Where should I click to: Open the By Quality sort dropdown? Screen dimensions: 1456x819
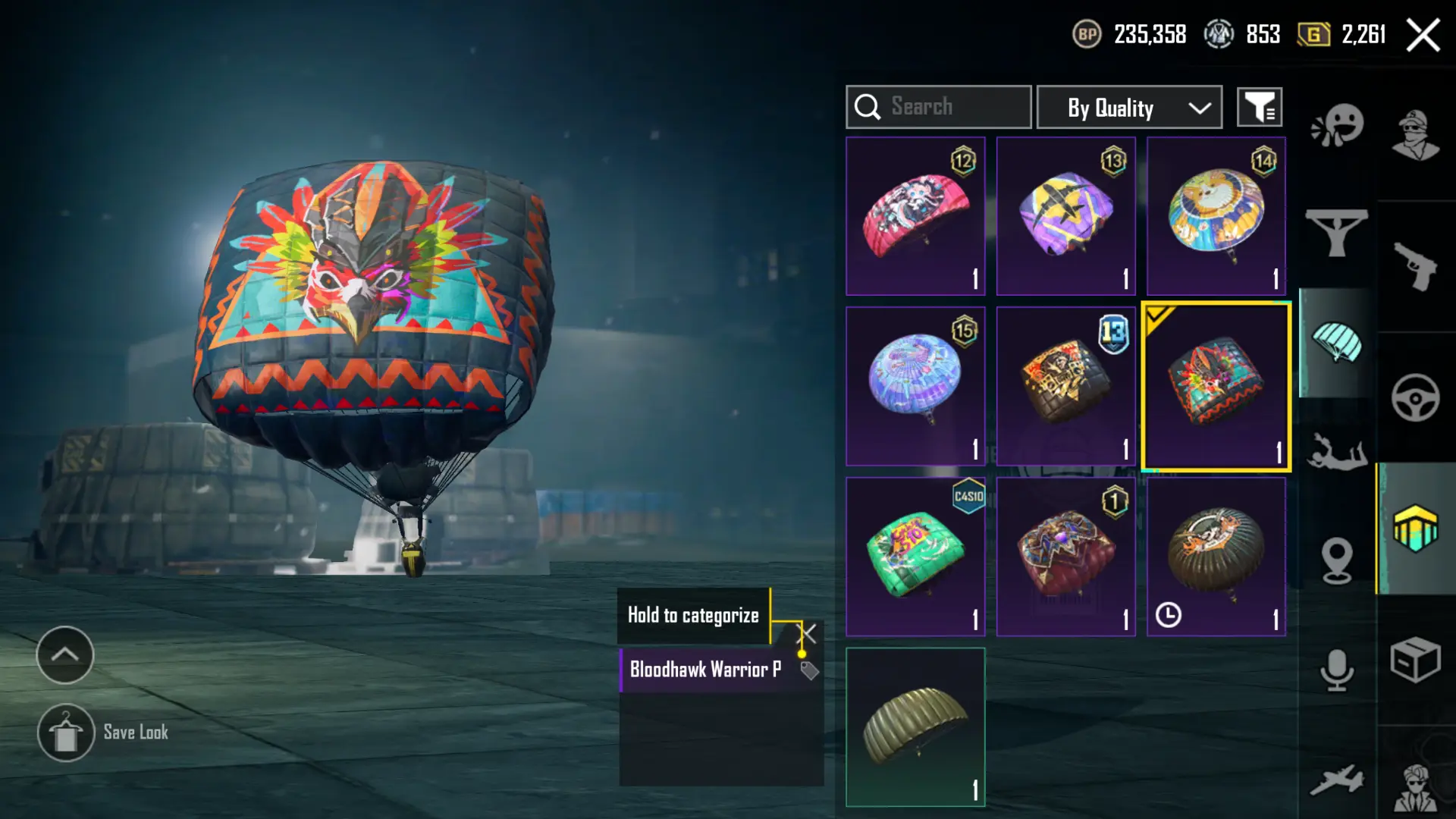pyautogui.click(x=1129, y=107)
